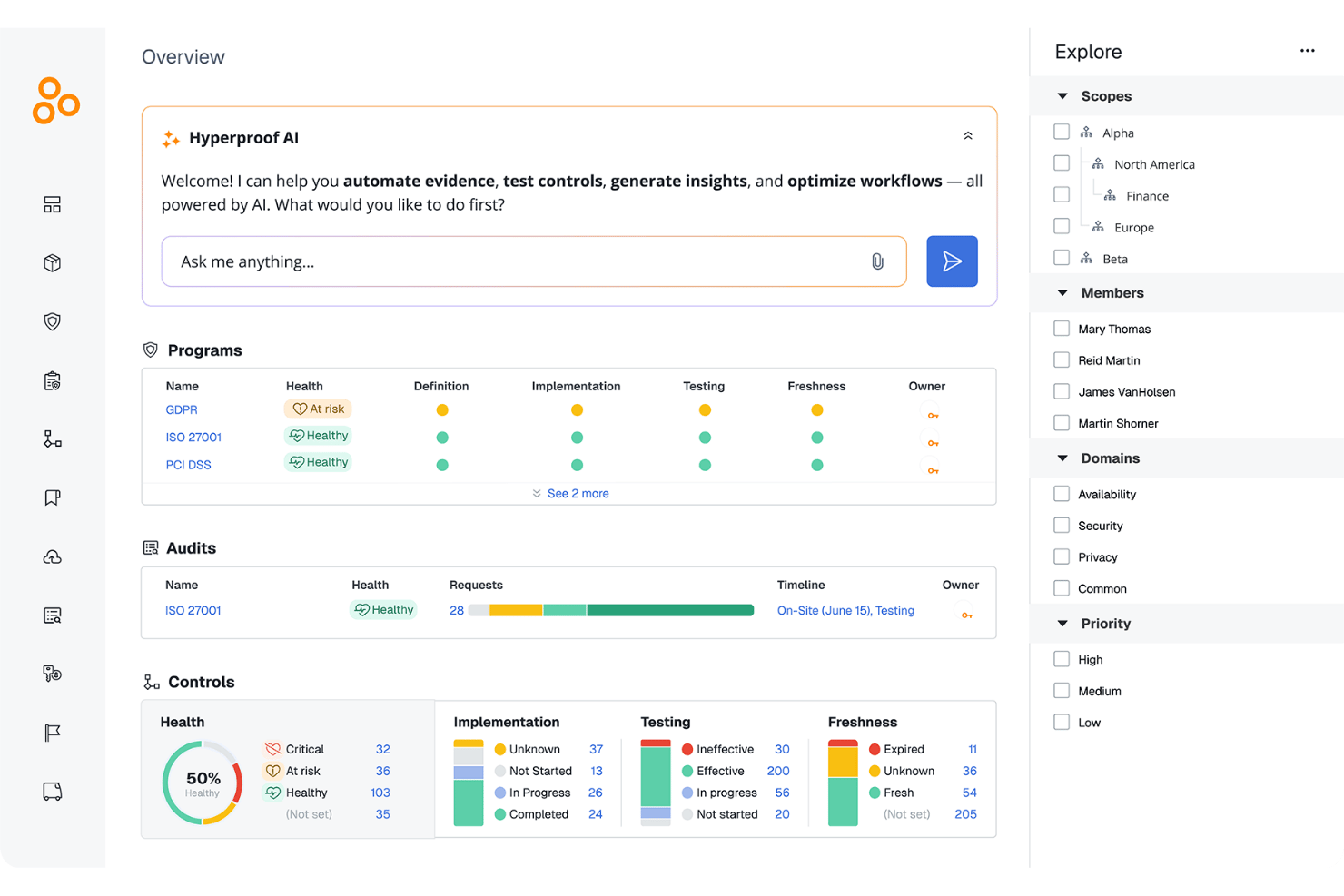Check the Security domain checkbox

[x=1062, y=525]
